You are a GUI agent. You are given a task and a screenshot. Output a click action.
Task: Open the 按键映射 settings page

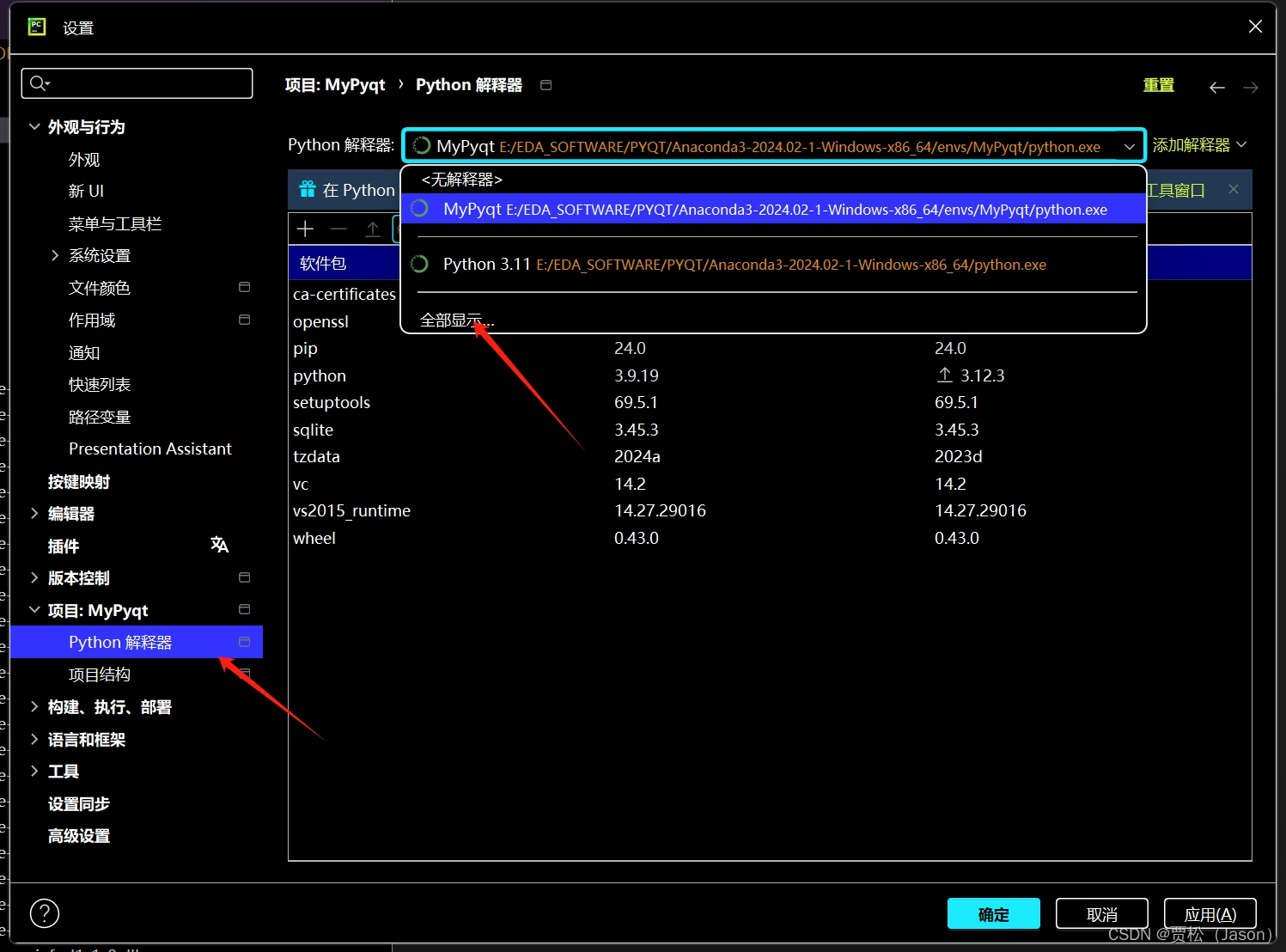(79, 481)
